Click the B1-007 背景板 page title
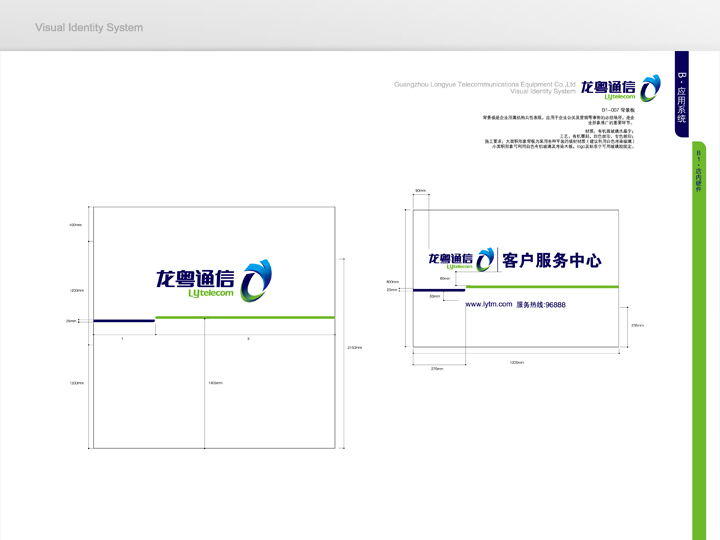720x540 pixels. [618, 110]
